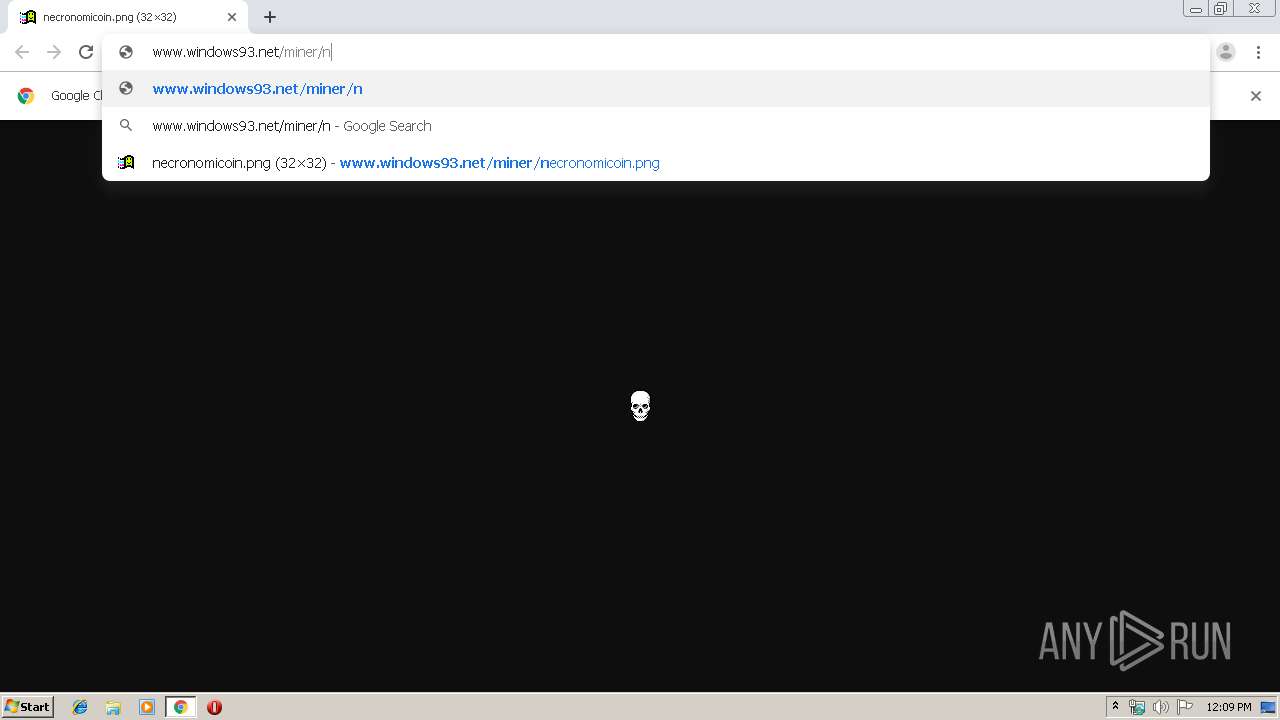
Task: Pick the necronomicoin.png history suggestion
Action: click(656, 163)
